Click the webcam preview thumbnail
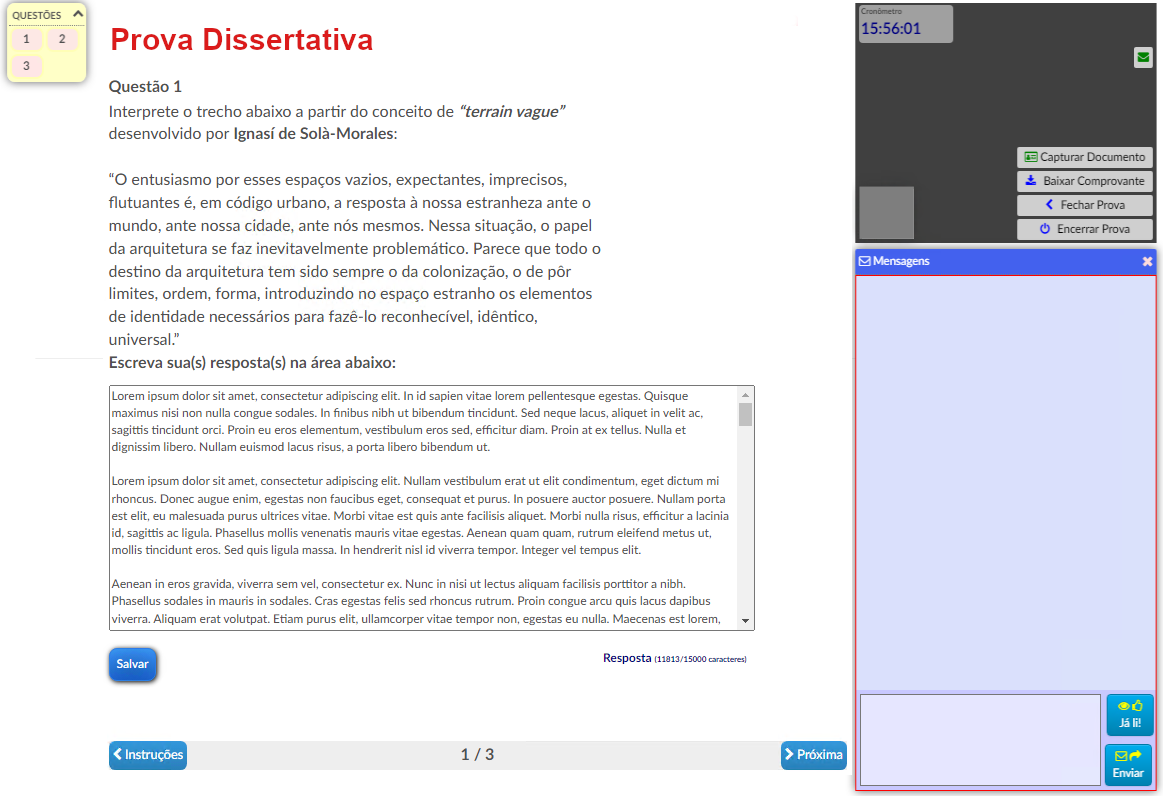Viewport: 1163px width, 796px height. [886, 212]
